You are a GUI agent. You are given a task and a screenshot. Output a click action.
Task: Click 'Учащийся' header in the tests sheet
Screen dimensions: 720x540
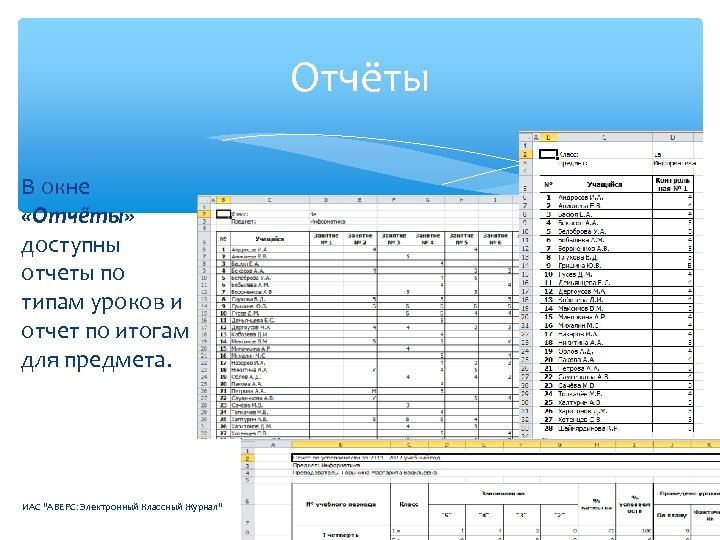[604, 184]
